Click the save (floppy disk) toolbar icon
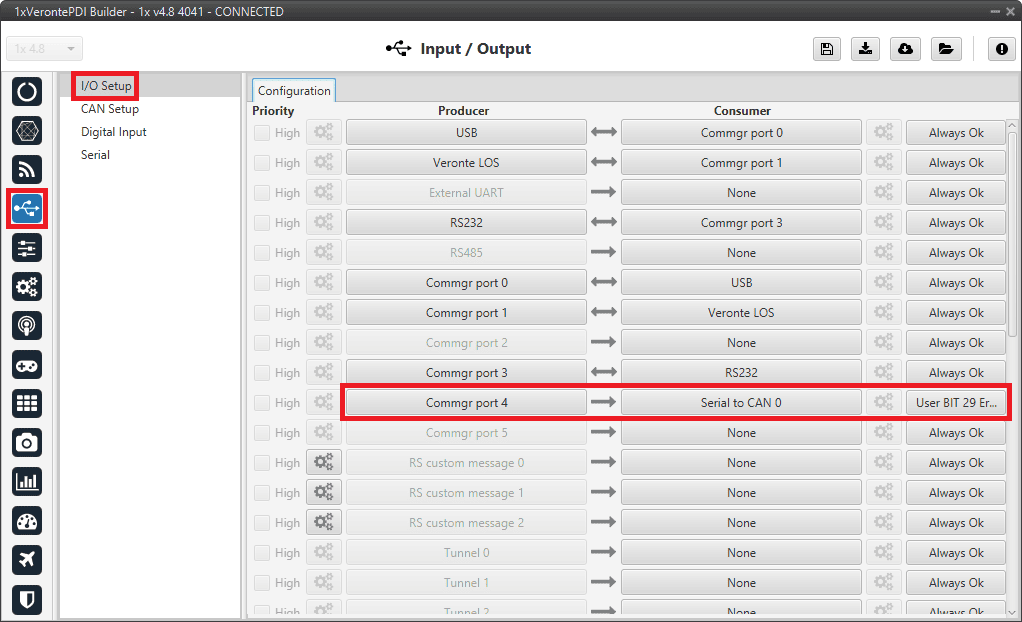The height and width of the screenshot is (622, 1022). pos(826,49)
